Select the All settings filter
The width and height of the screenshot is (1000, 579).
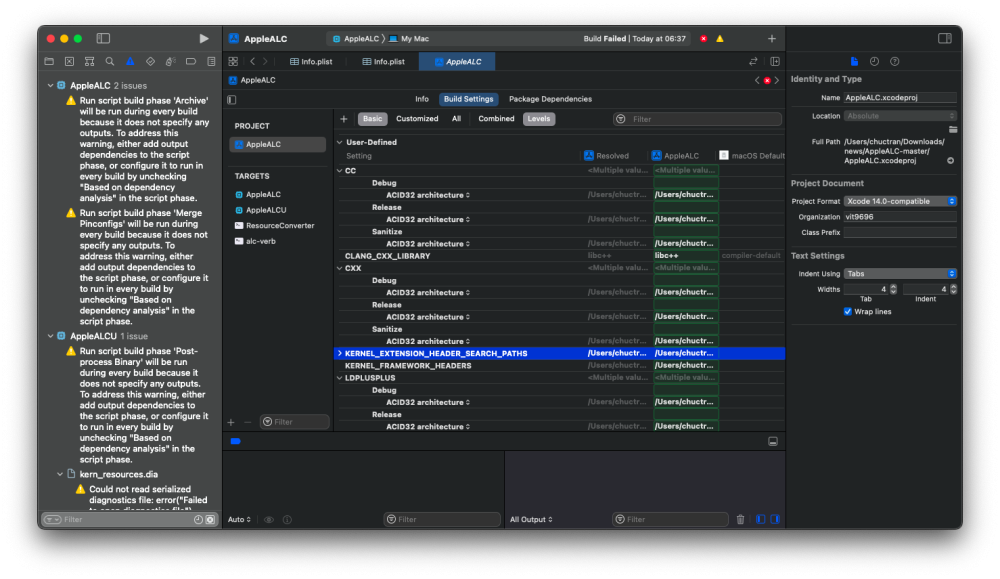click(x=457, y=119)
